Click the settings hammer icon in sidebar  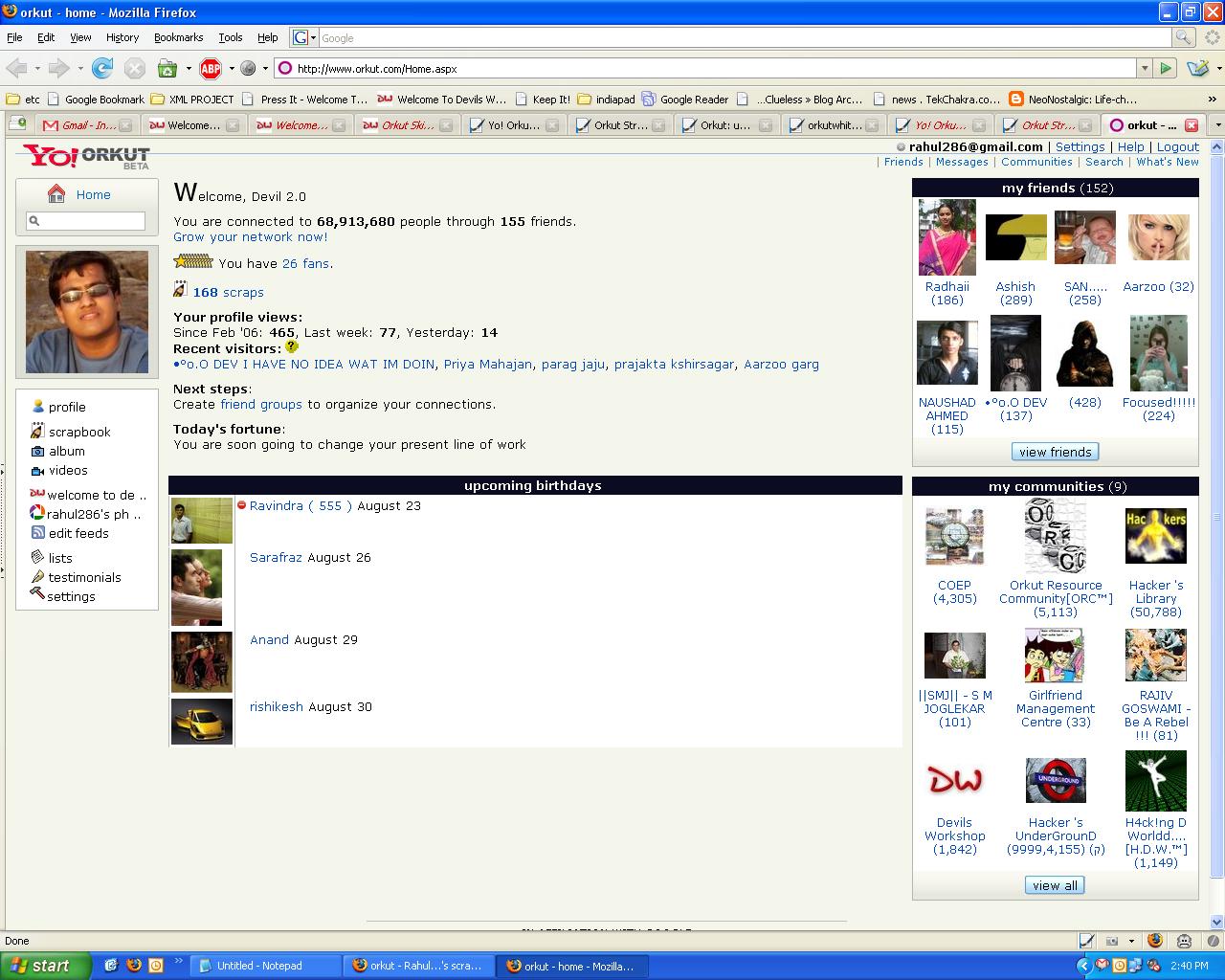(37, 594)
